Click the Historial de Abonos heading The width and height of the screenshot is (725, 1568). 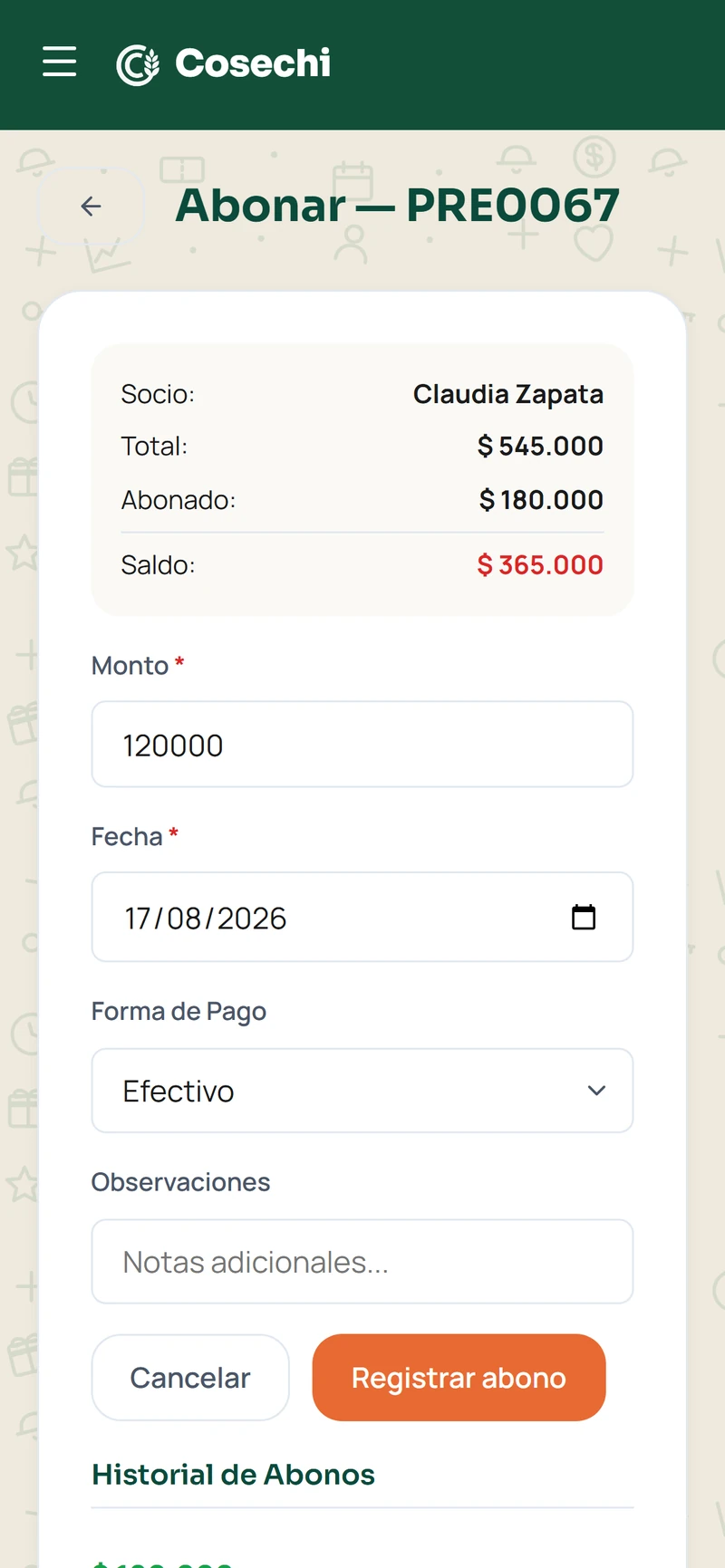233,1475
